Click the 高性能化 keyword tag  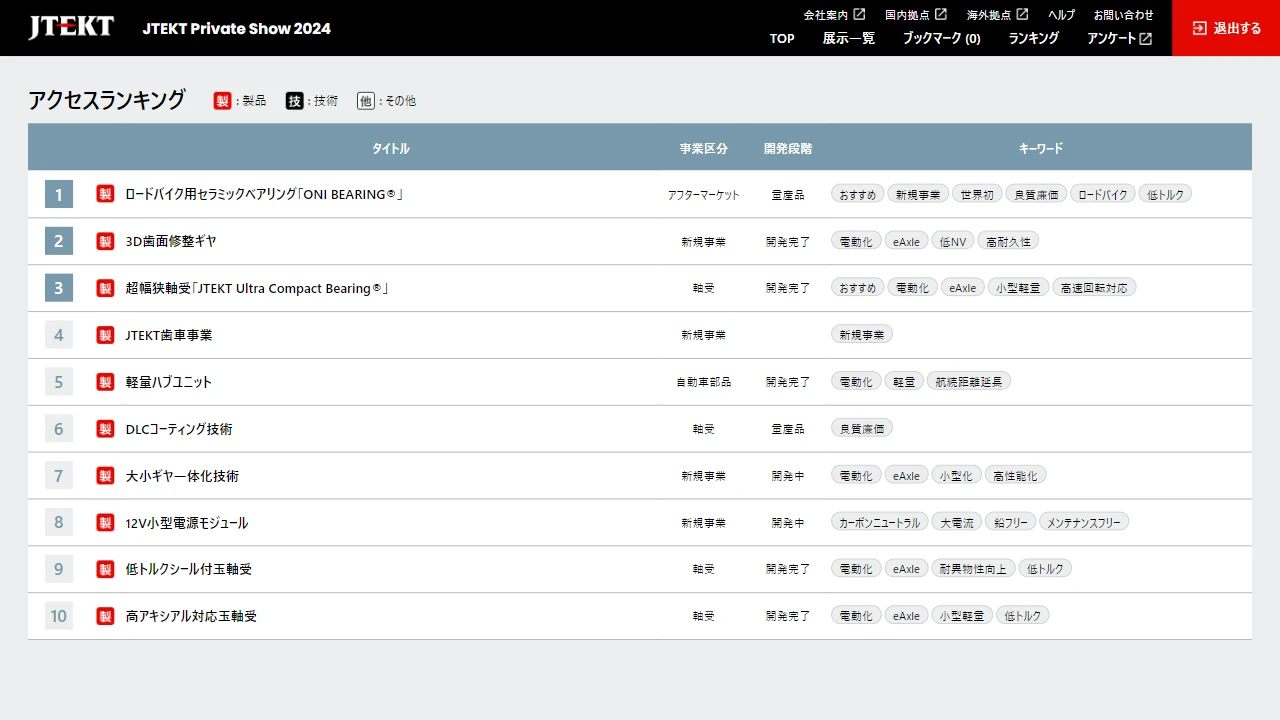point(1015,476)
